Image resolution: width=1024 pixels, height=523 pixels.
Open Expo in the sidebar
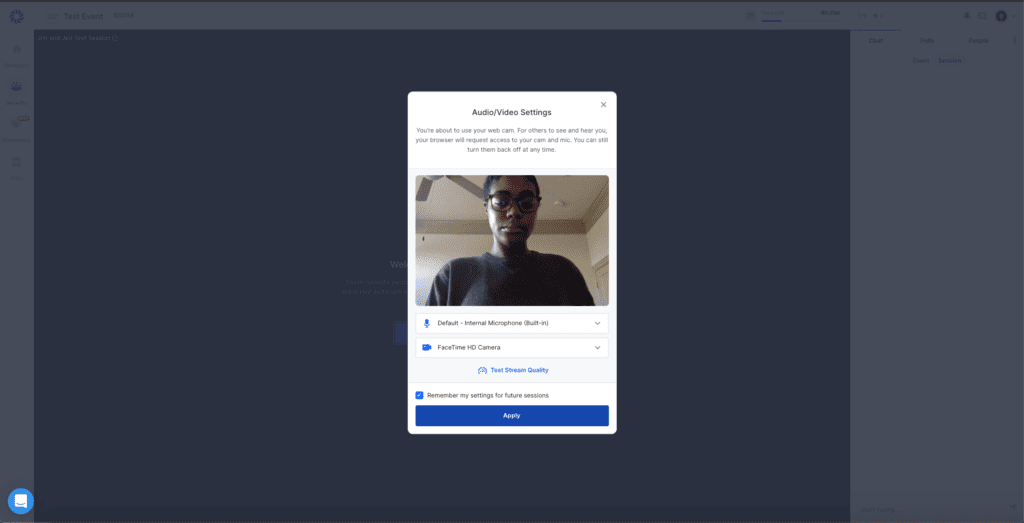(x=16, y=168)
